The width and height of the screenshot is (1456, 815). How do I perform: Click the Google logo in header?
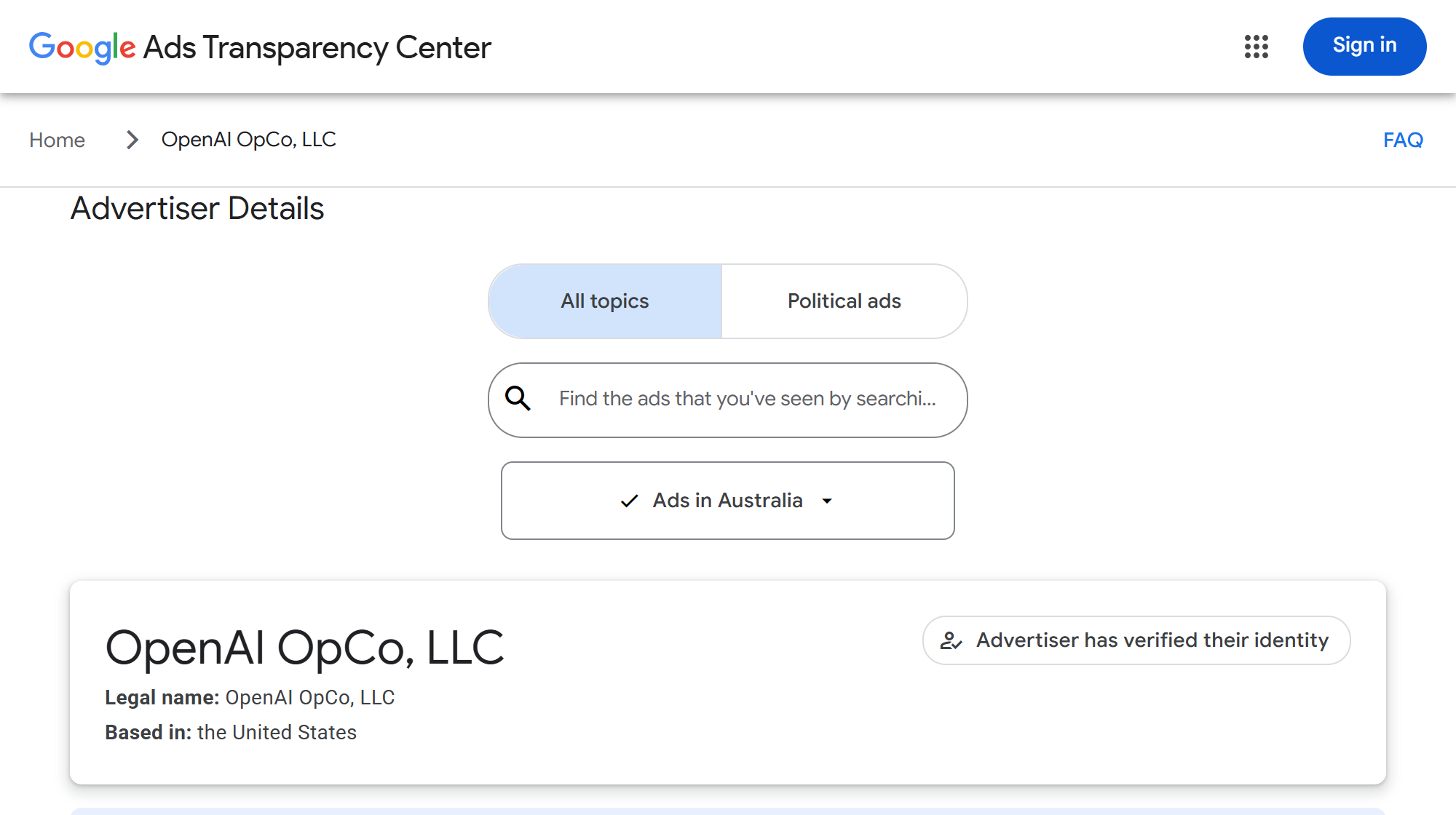pyautogui.click(x=82, y=48)
